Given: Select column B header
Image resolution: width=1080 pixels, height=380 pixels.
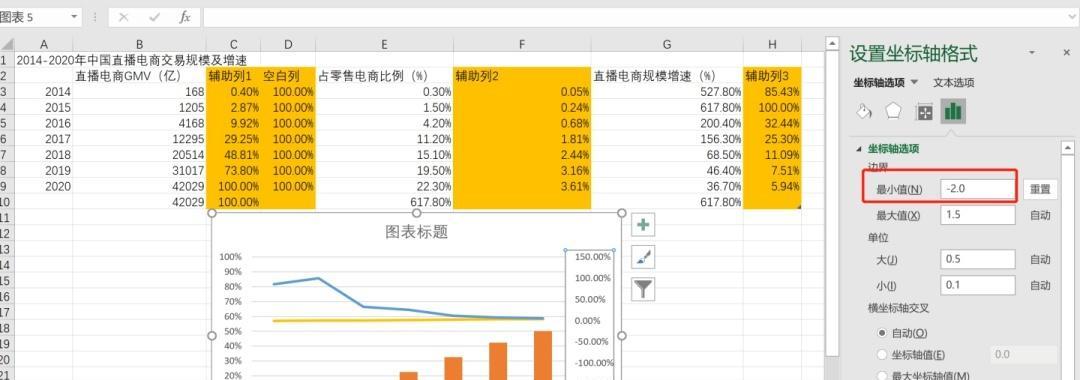Looking at the screenshot, I should pos(139,45).
